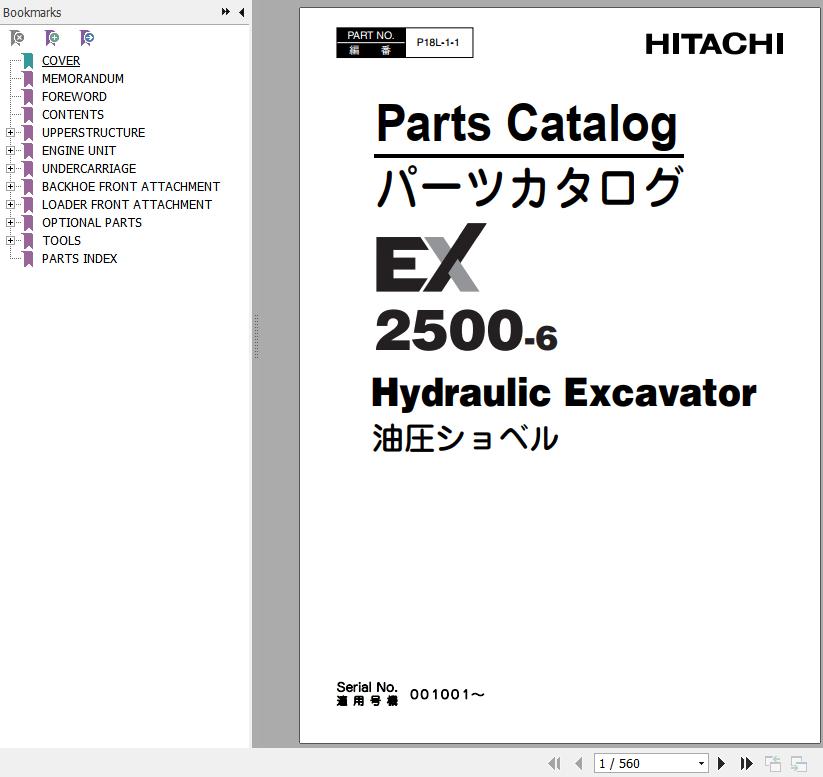
Task: Select the OPTIONAL PARTS bookmark label
Action: 92,223
